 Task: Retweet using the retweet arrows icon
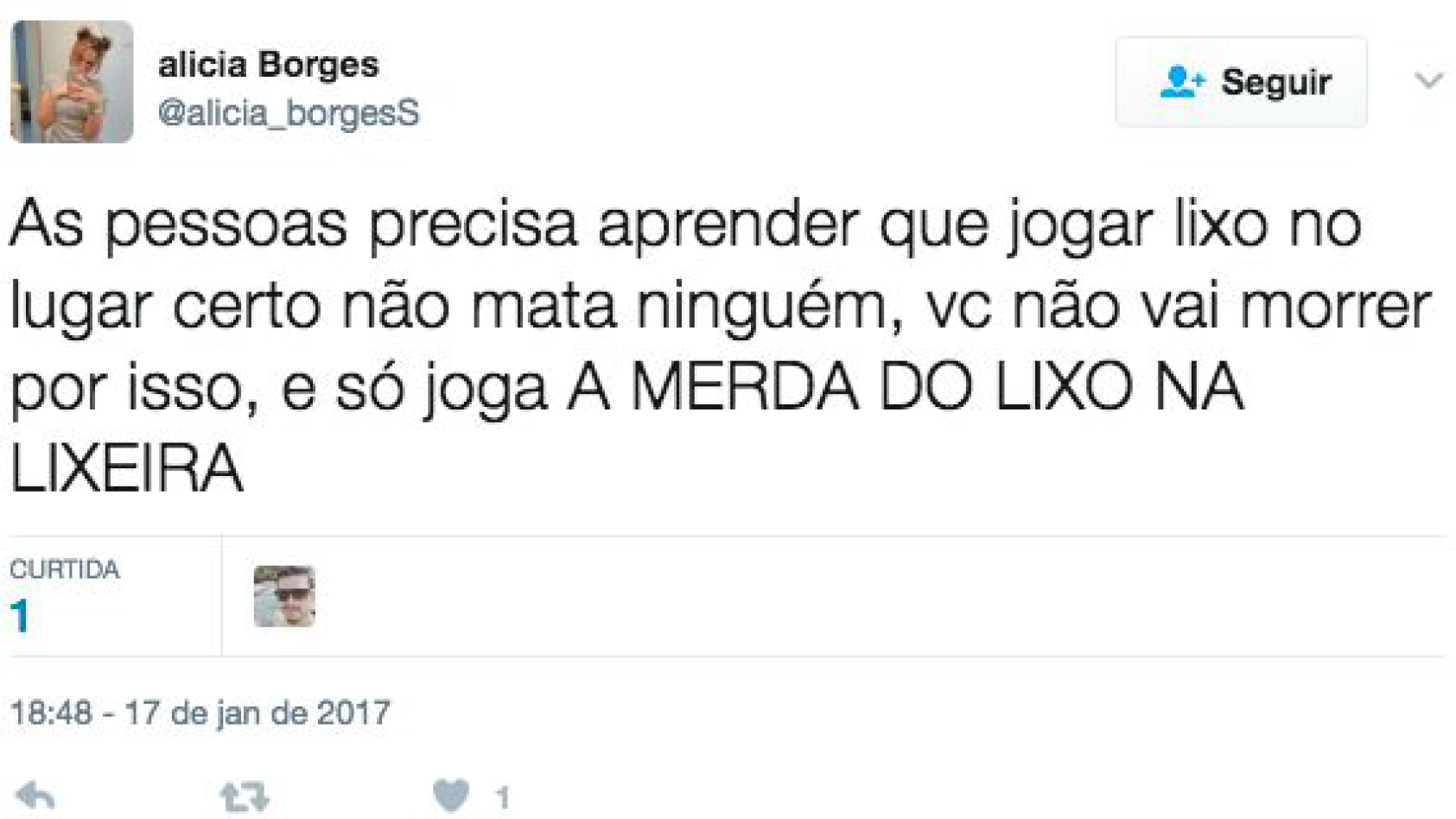245,797
